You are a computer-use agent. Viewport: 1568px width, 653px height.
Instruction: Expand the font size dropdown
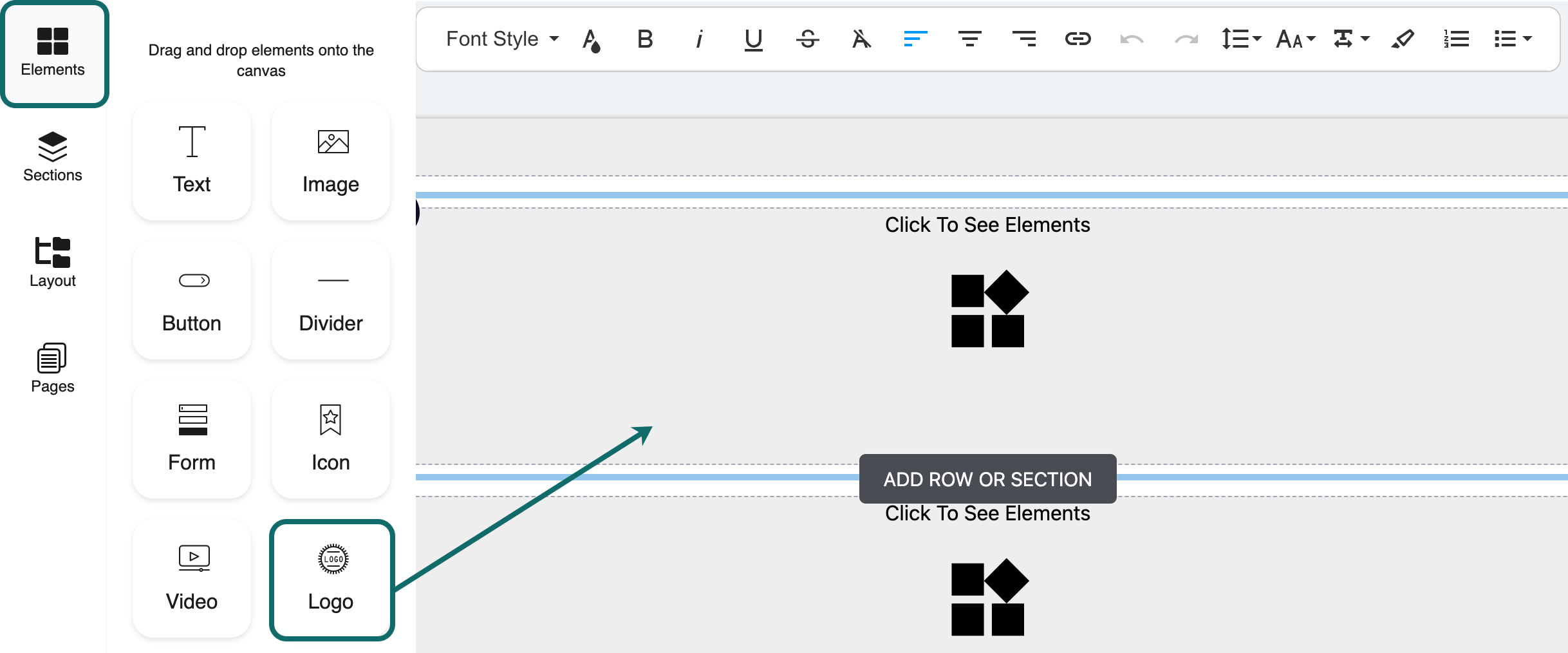click(1295, 39)
